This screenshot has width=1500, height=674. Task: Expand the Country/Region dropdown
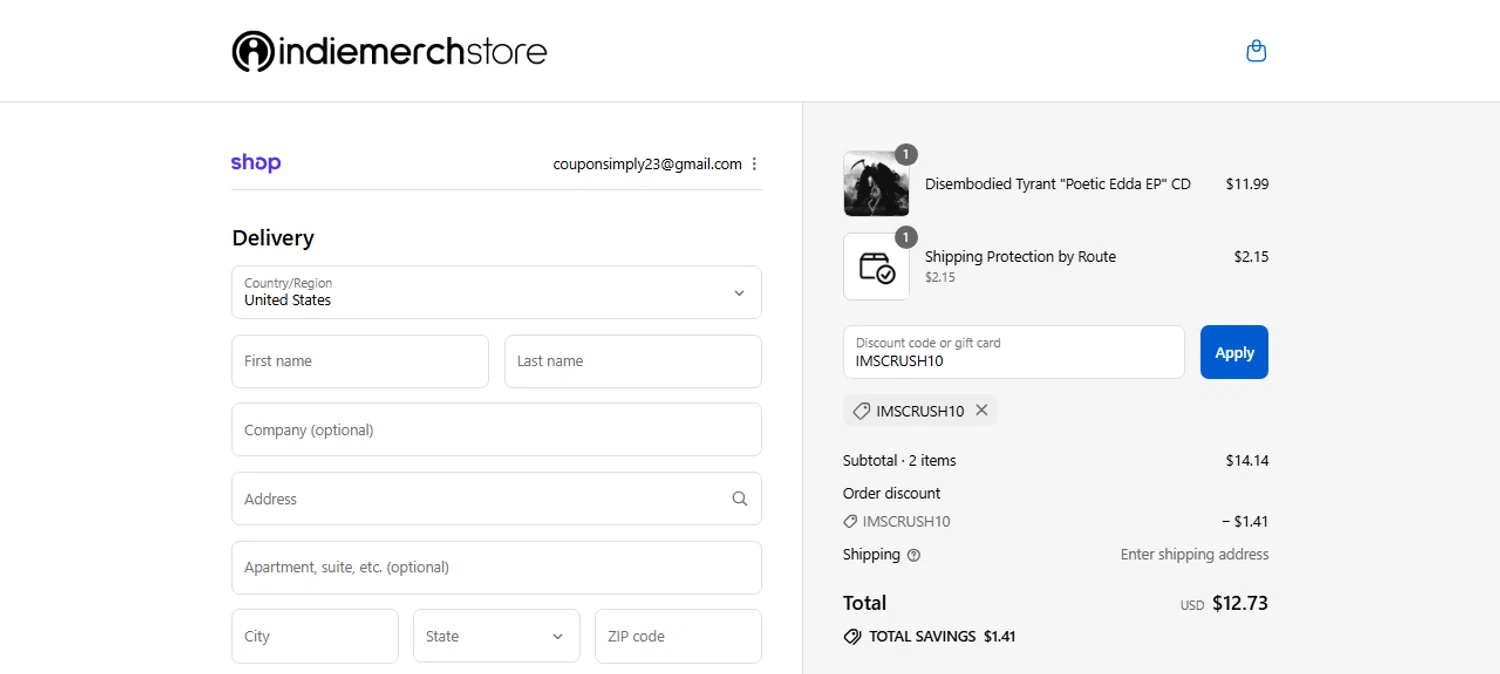[x=496, y=292]
